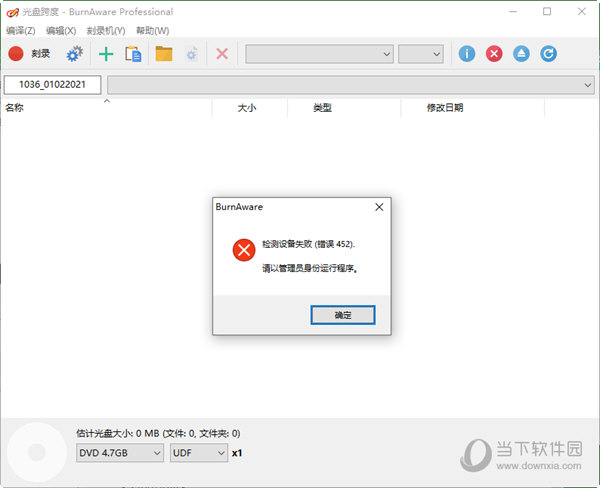Image resolution: width=600 pixels, height=488 pixels.
Task: Click the disc label field 1036_01022021
Action: pyautogui.click(x=52, y=85)
